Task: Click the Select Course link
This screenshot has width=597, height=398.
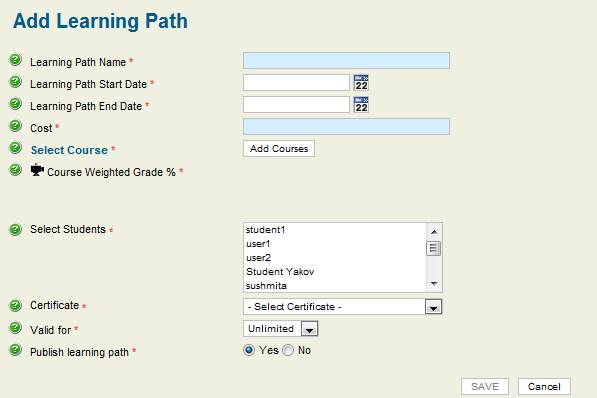Action: 69,150
